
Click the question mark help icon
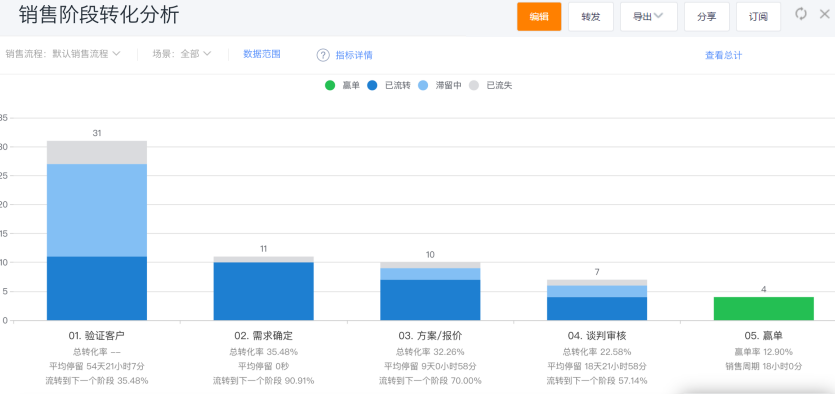pyautogui.click(x=323, y=55)
